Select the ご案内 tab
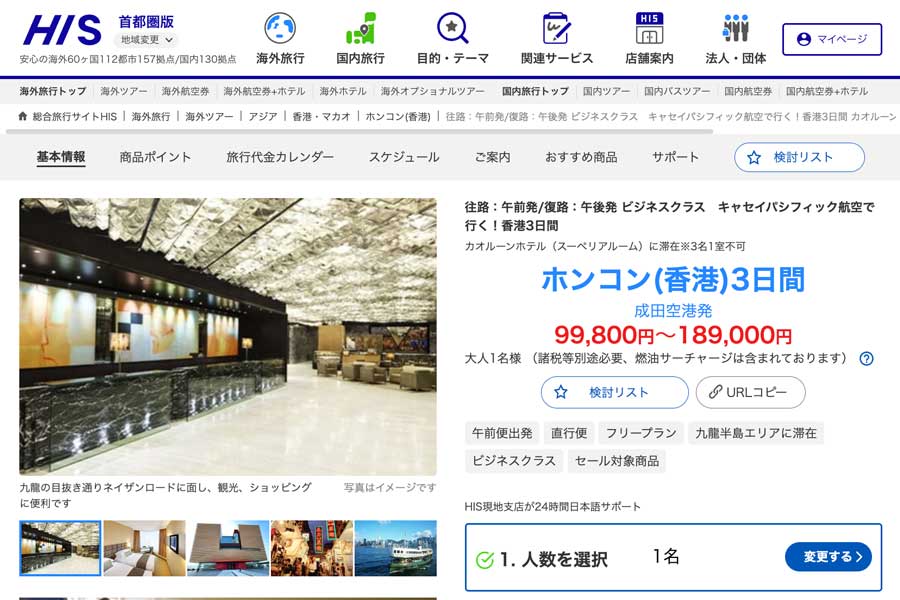900x600 pixels. pyautogui.click(x=492, y=157)
